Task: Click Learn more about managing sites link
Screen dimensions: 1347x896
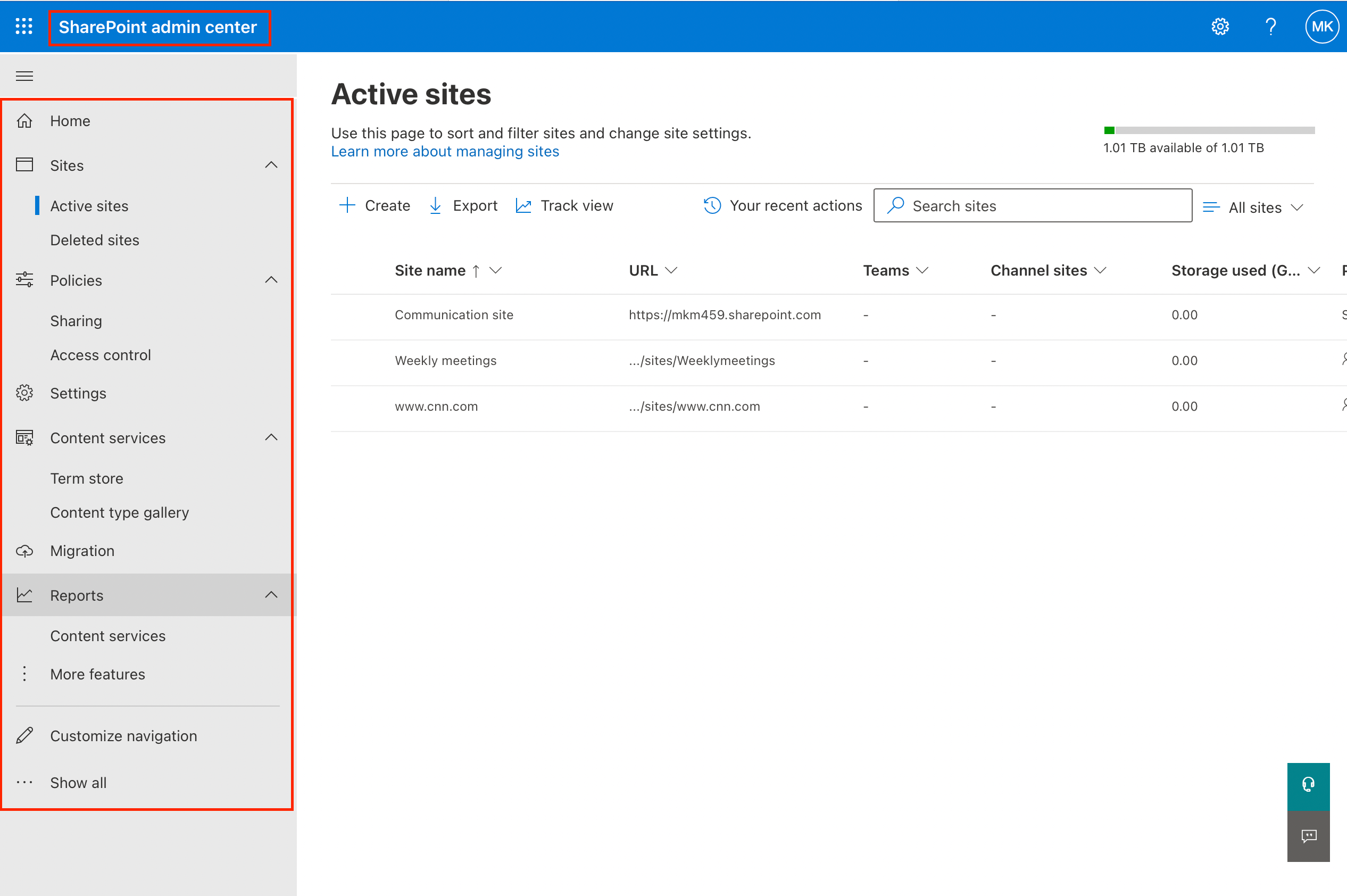Action: 445,152
